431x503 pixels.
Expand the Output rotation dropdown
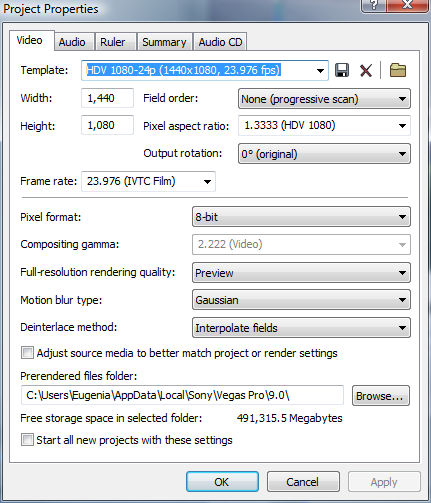click(x=324, y=154)
